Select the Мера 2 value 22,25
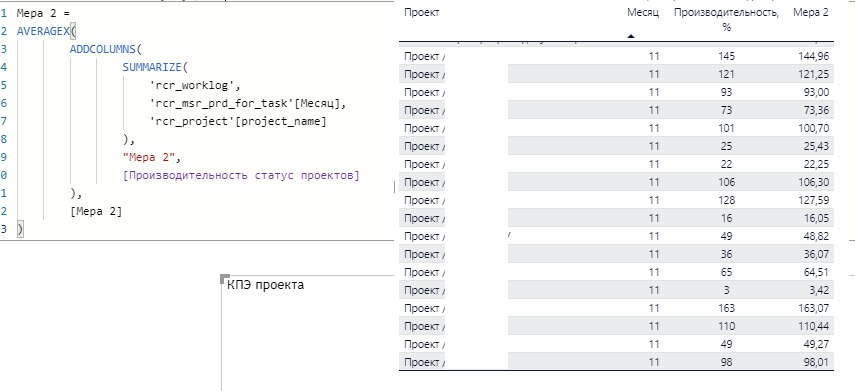855x391 pixels. tap(817, 164)
